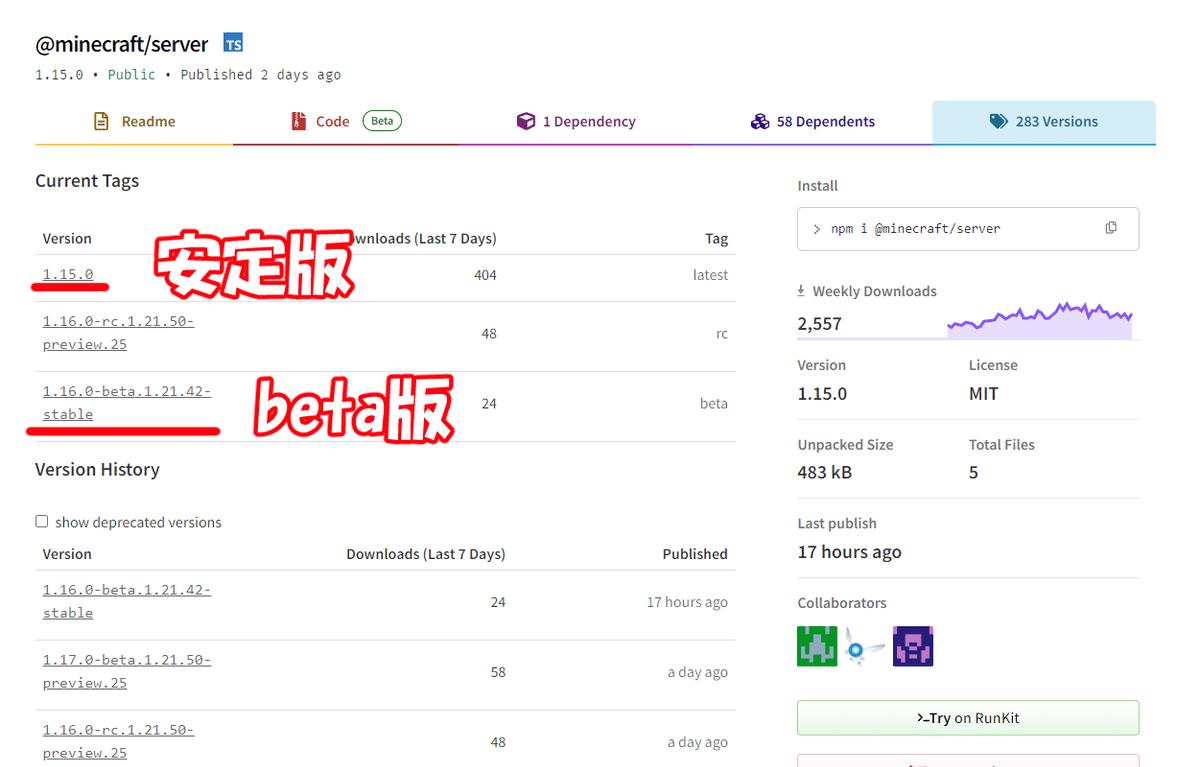The width and height of the screenshot is (1200, 767).
Task: Click the purple collaborator avatar
Action: 913,646
